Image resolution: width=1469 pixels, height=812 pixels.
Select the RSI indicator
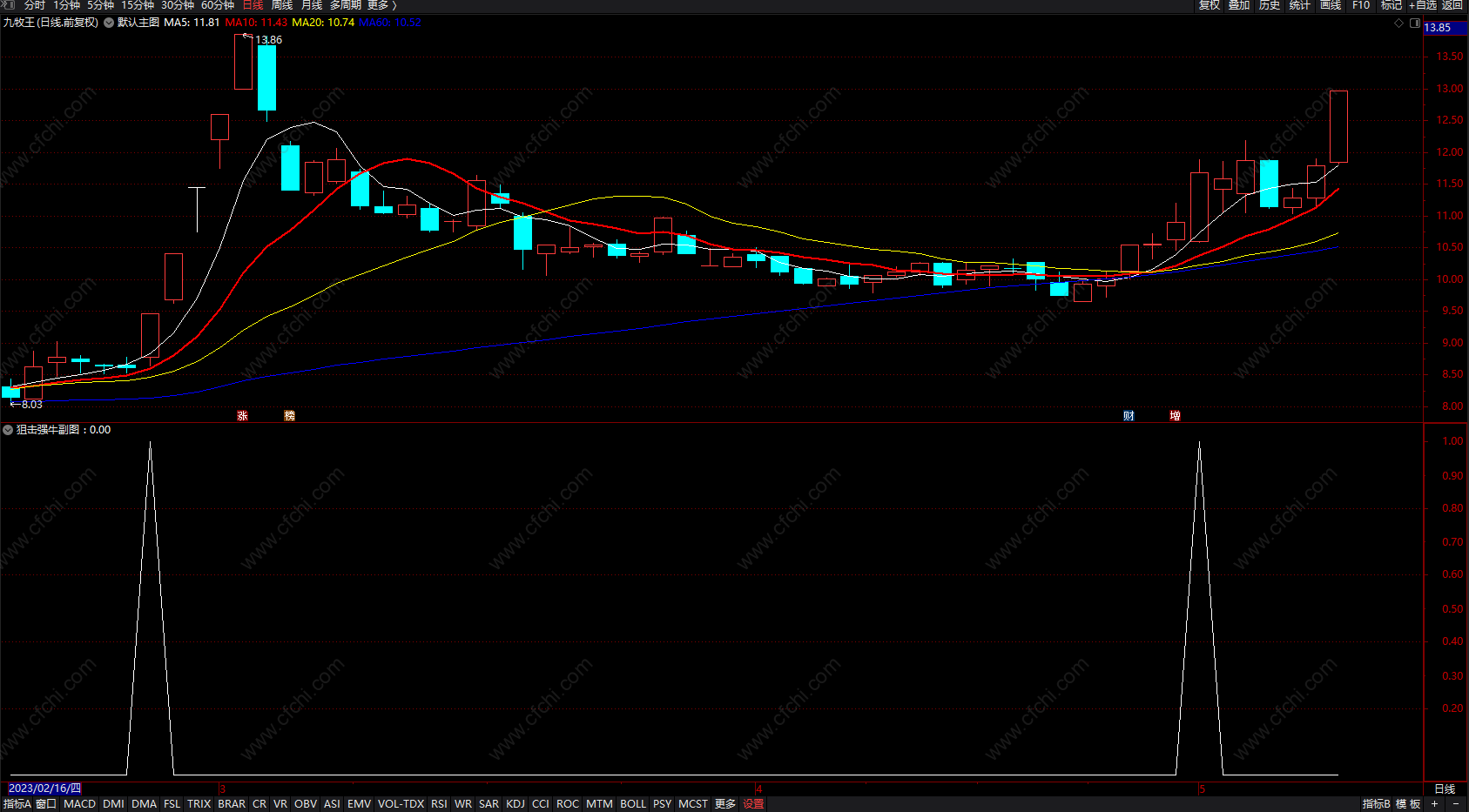click(440, 804)
